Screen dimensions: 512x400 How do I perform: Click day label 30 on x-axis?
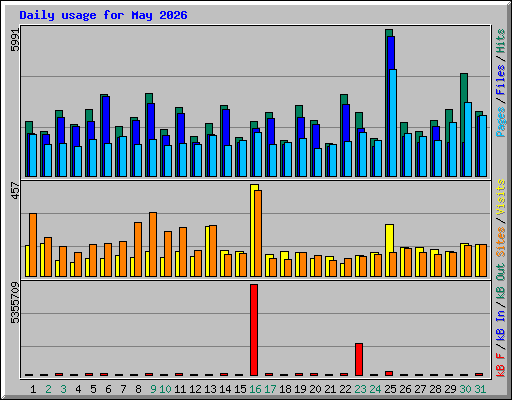(x=465, y=389)
